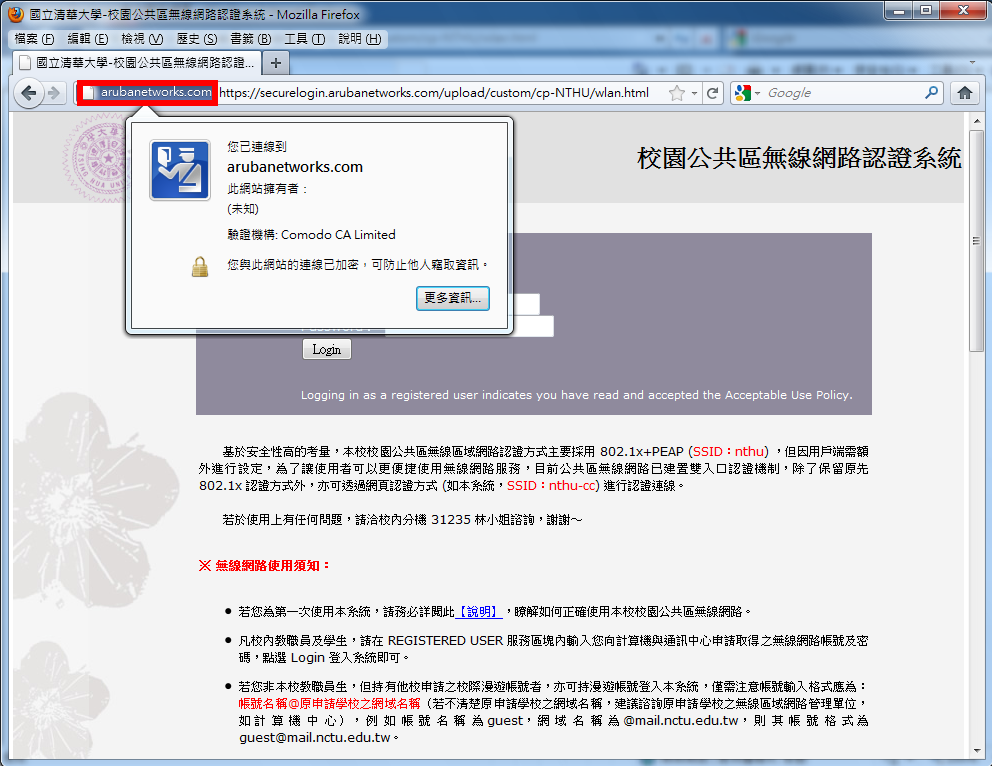This screenshot has width=992, height=766.
Task: Click inside the Google search field
Action: (840, 93)
